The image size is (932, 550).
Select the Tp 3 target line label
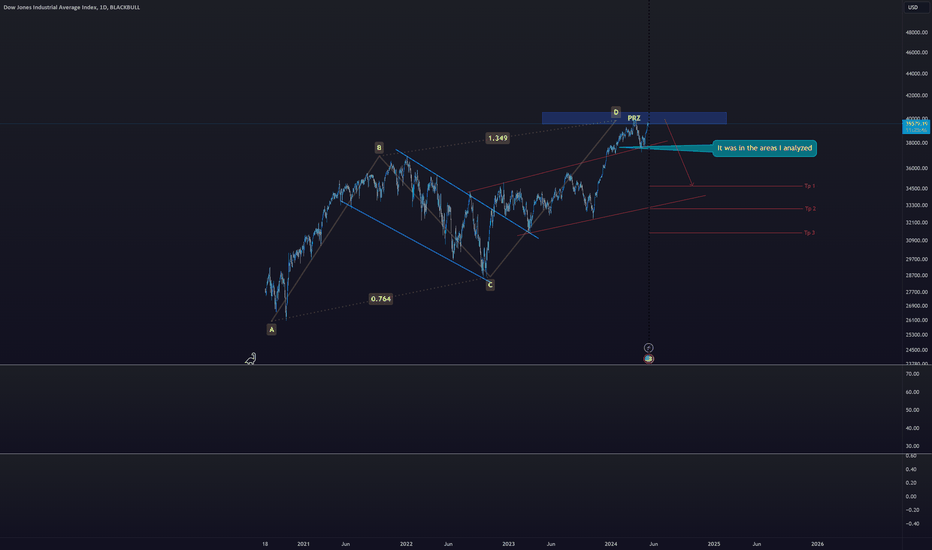(x=809, y=232)
